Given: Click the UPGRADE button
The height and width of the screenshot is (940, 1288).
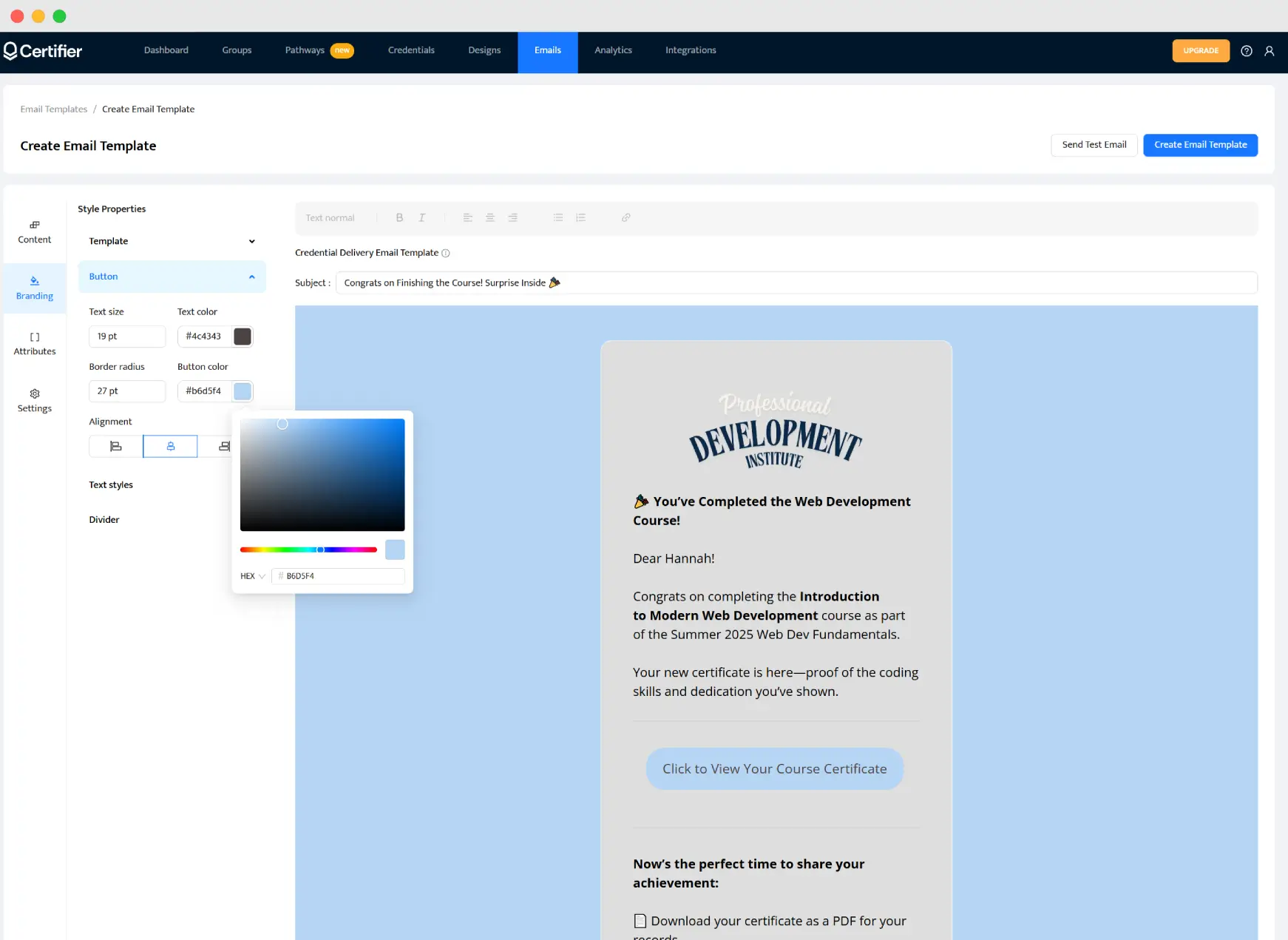Looking at the screenshot, I should pos(1201,51).
